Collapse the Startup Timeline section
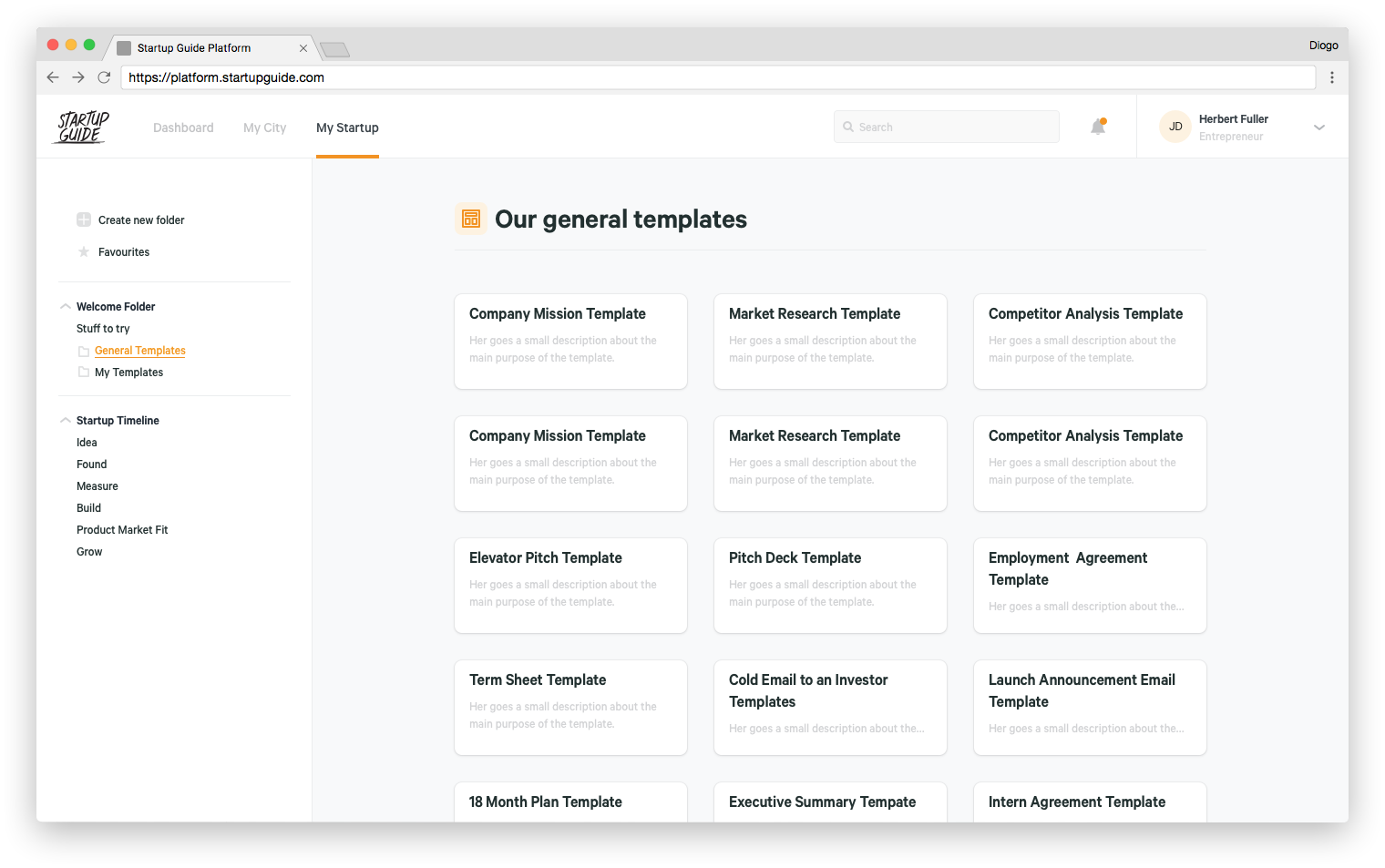Image resolution: width=1385 pixels, height=868 pixels. click(x=65, y=420)
